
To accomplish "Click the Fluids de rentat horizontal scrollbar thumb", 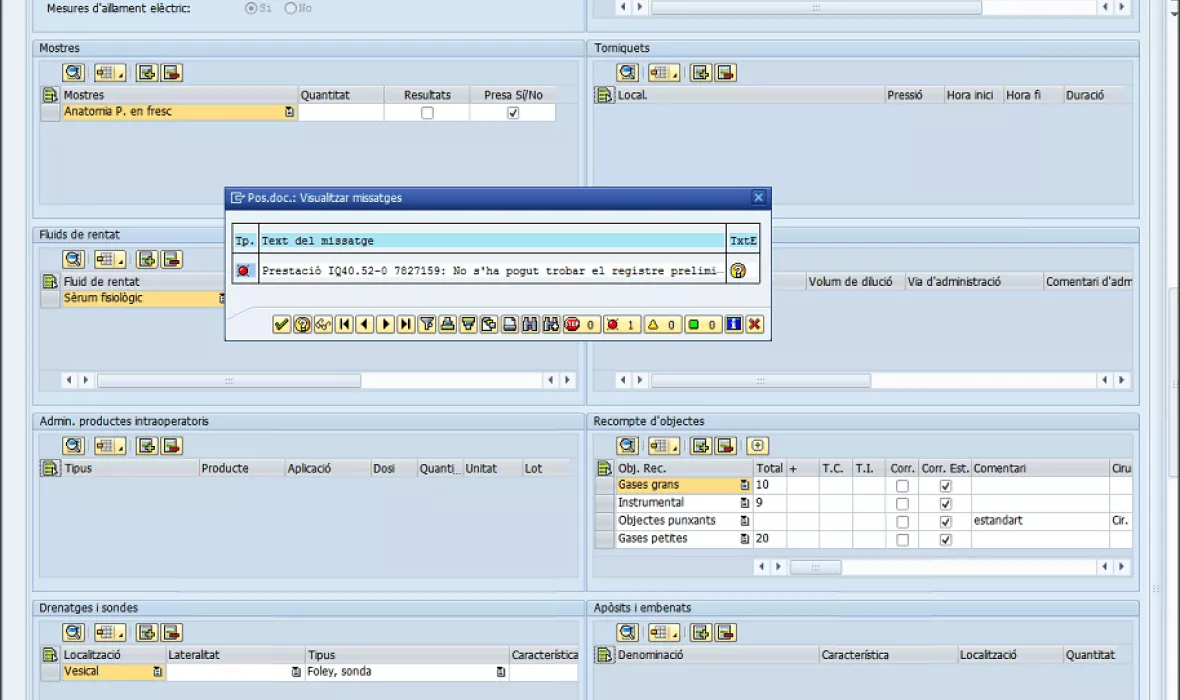I will (x=228, y=381).
